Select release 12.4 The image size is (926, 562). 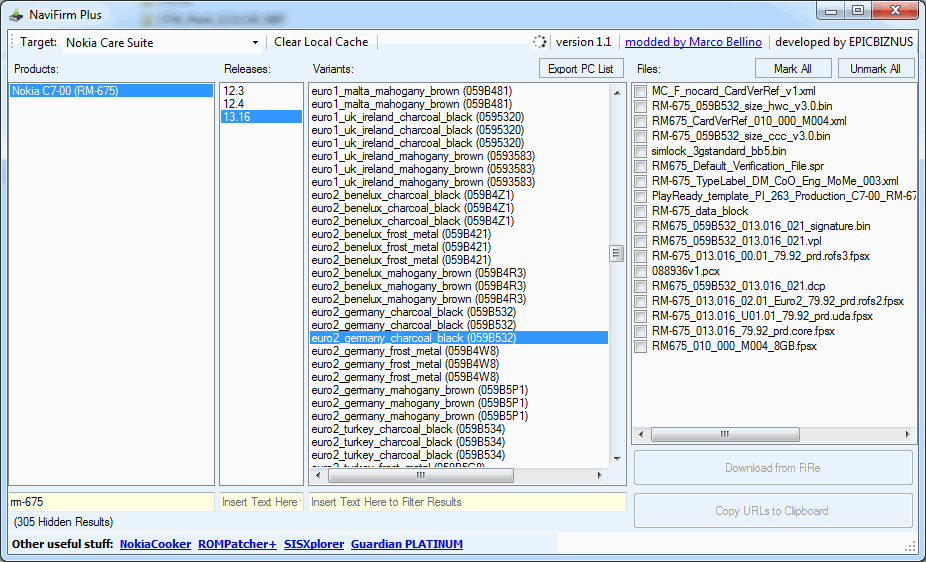coord(261,104)
